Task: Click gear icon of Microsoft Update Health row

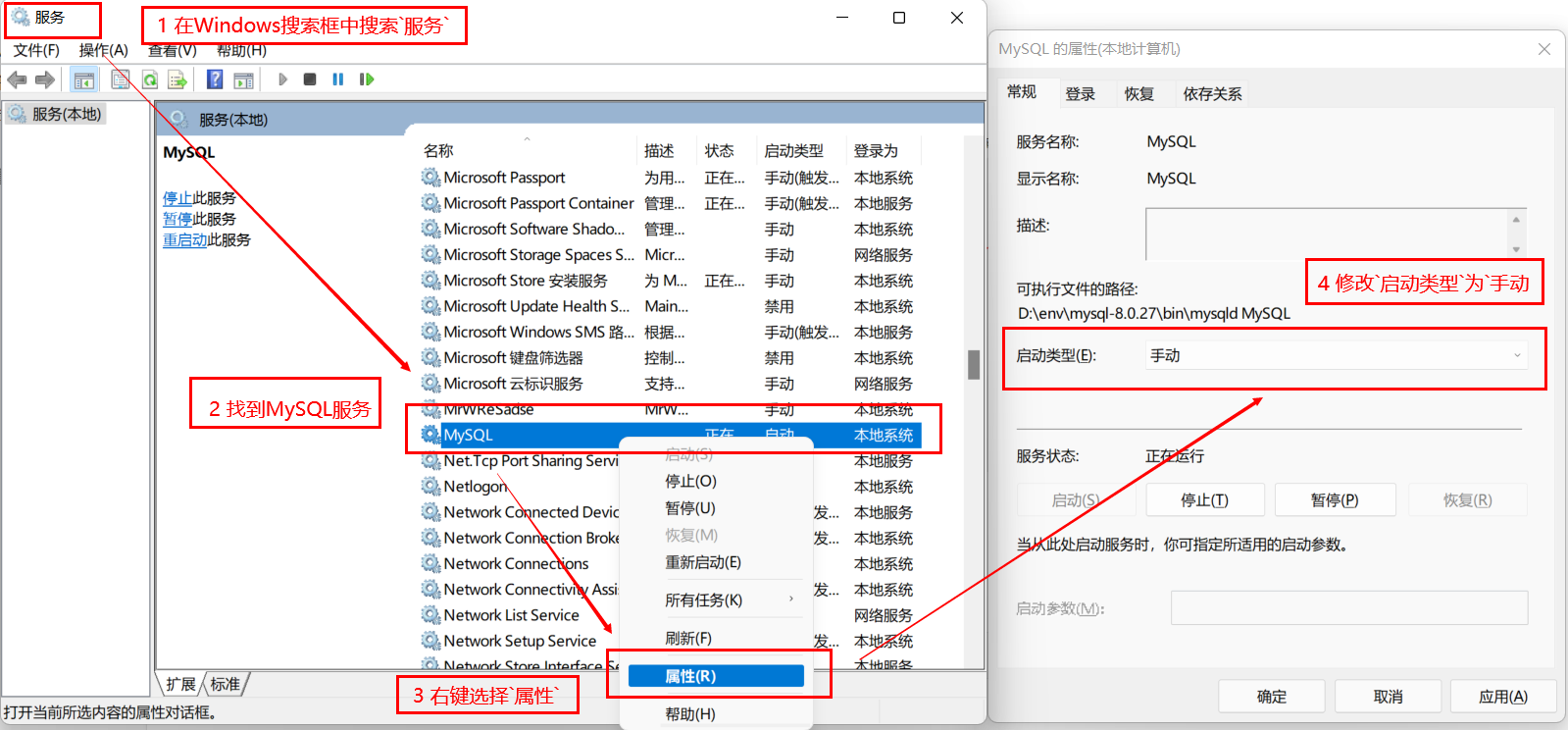Action: point(430,305)
